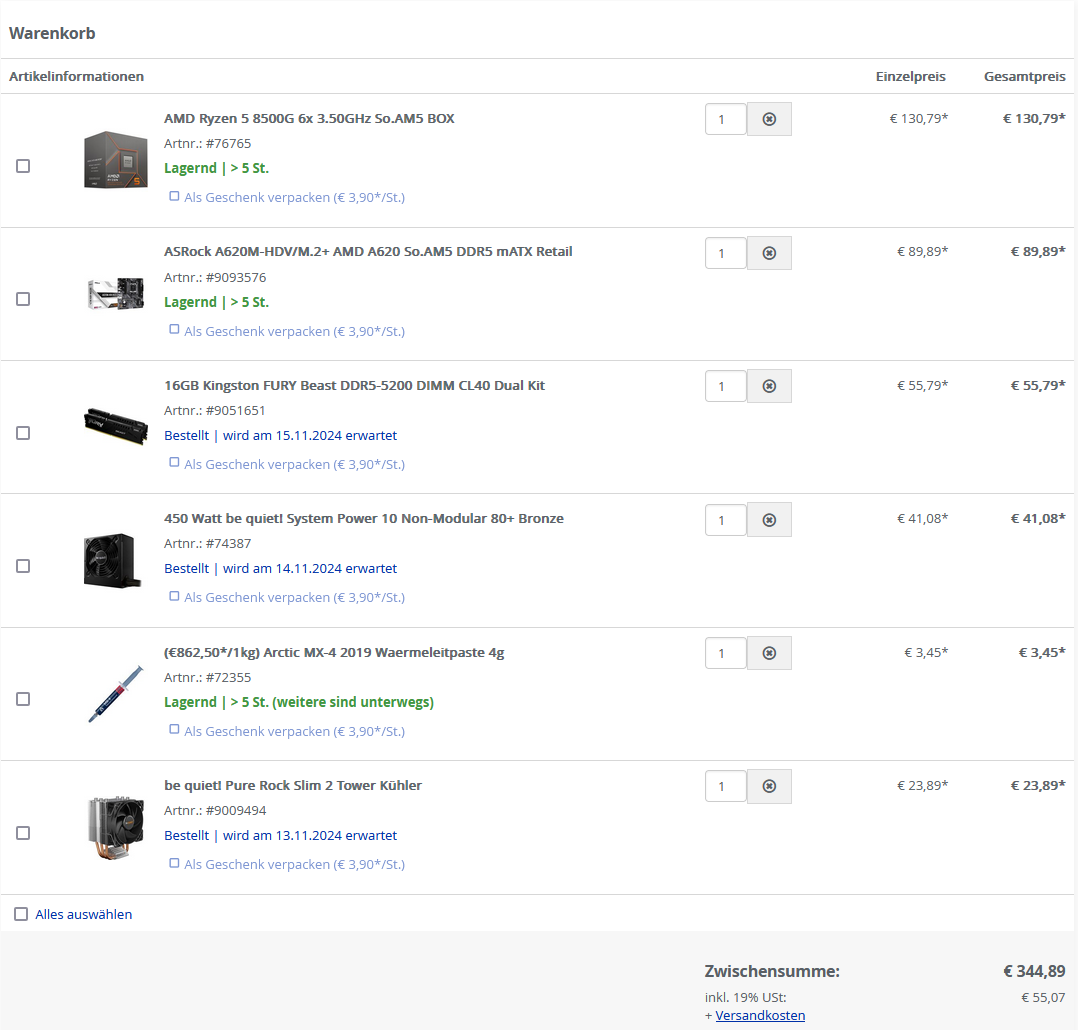
Task: Click quantity field for Arctic MX-4
Action: 725,653
